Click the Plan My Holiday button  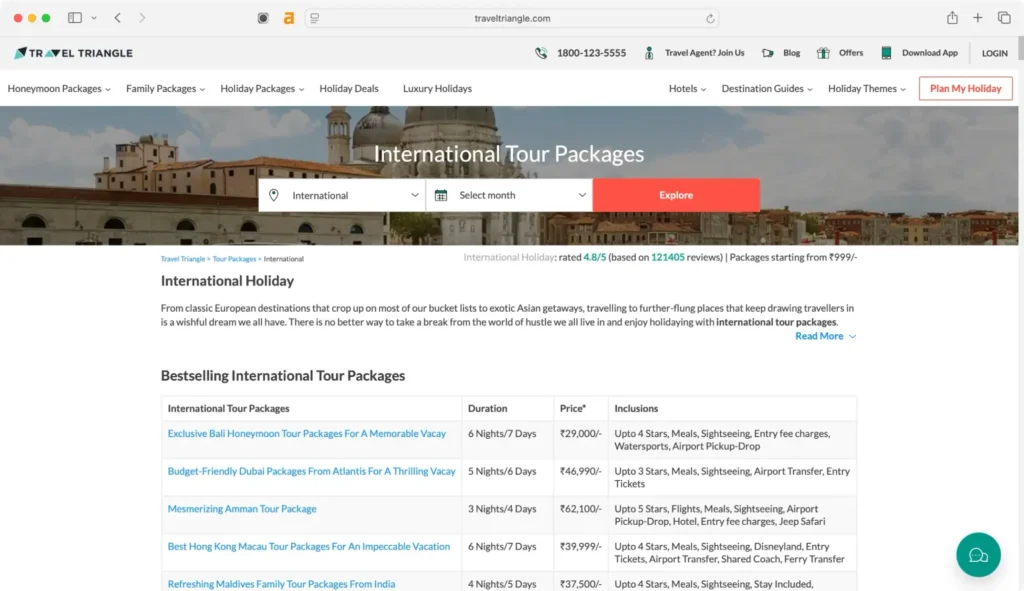coord(965,88)
